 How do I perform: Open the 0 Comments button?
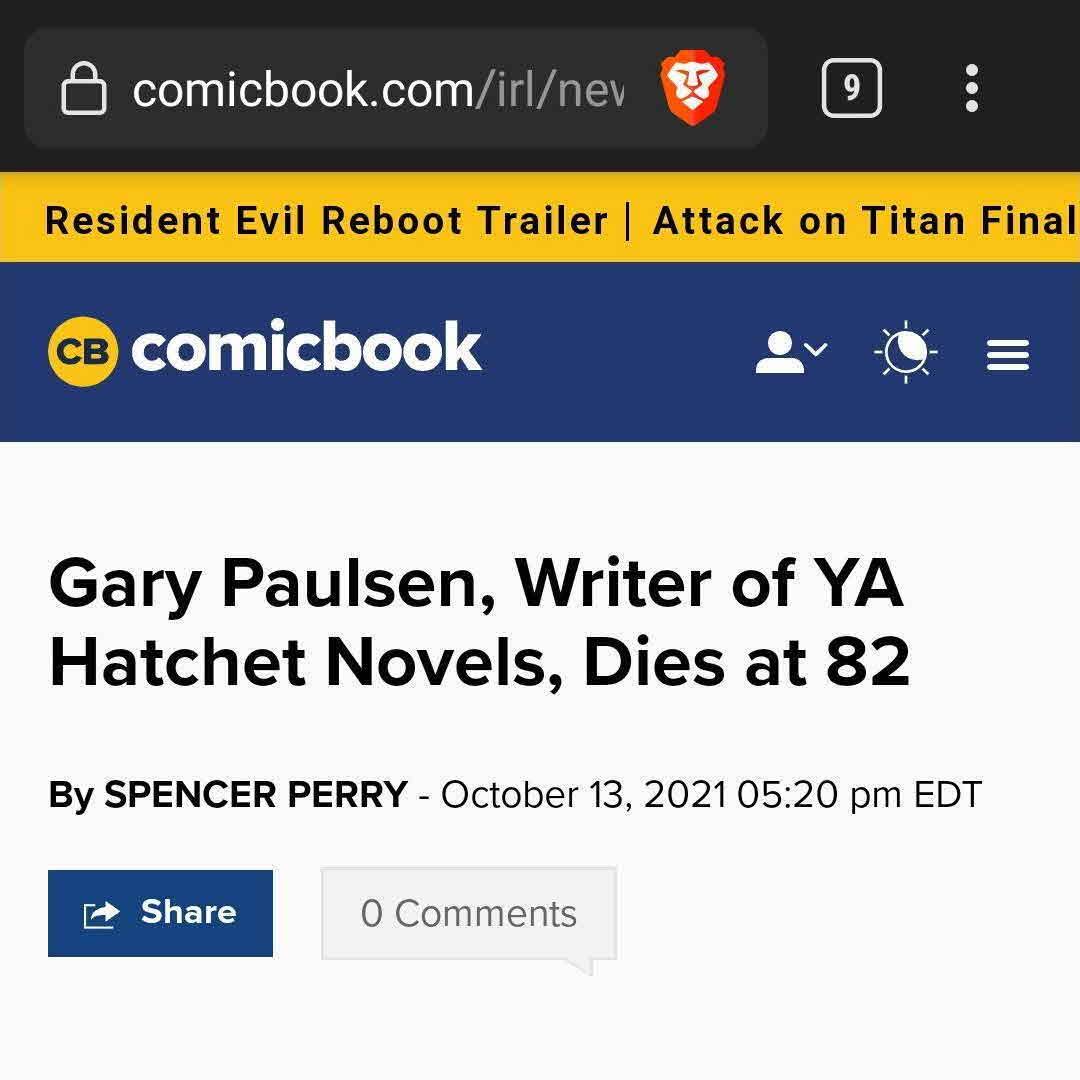[x=468, y=914]
